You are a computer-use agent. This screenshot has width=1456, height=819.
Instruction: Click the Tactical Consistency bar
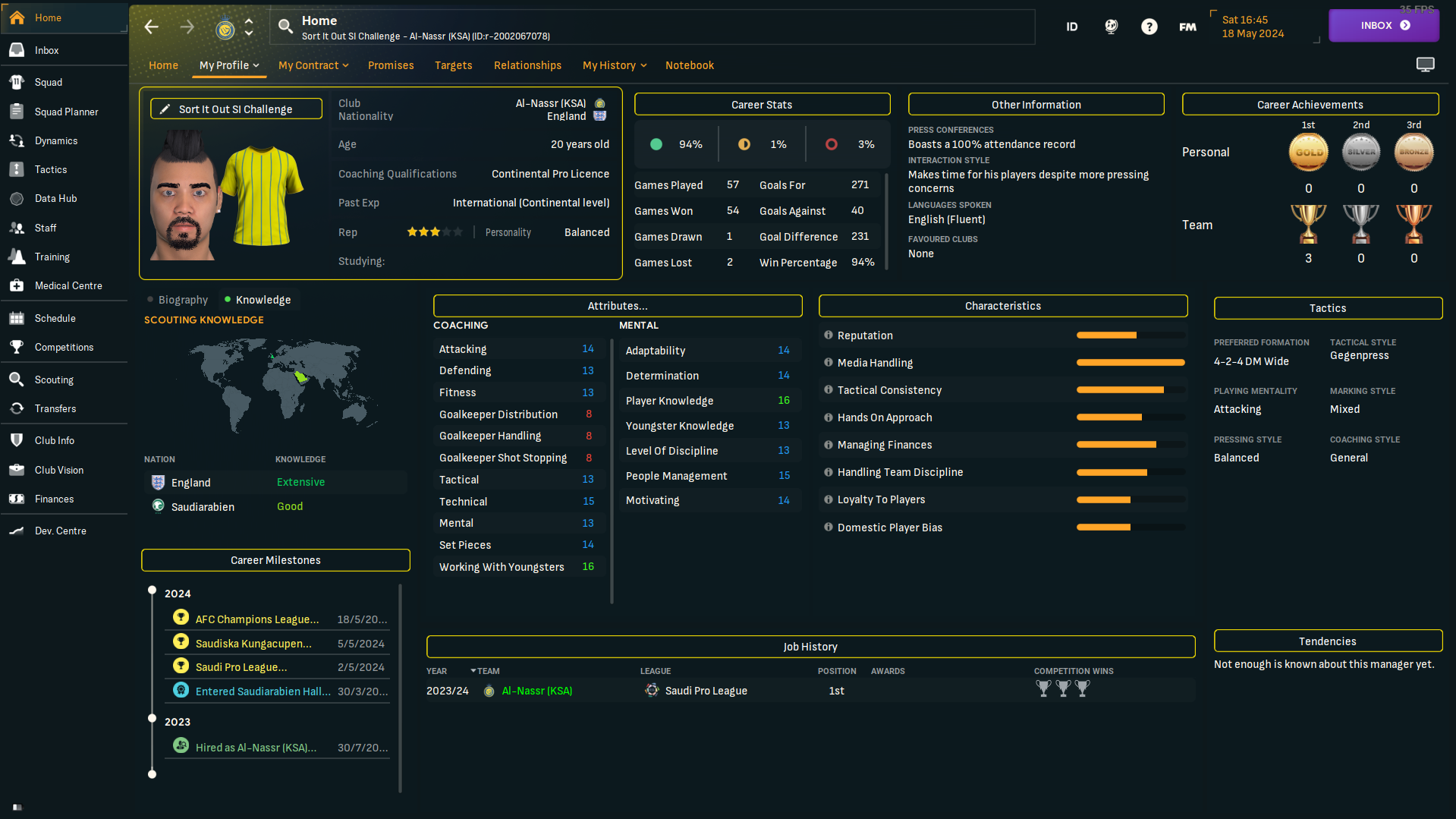pyautogui.click(x=1131, y=390)
